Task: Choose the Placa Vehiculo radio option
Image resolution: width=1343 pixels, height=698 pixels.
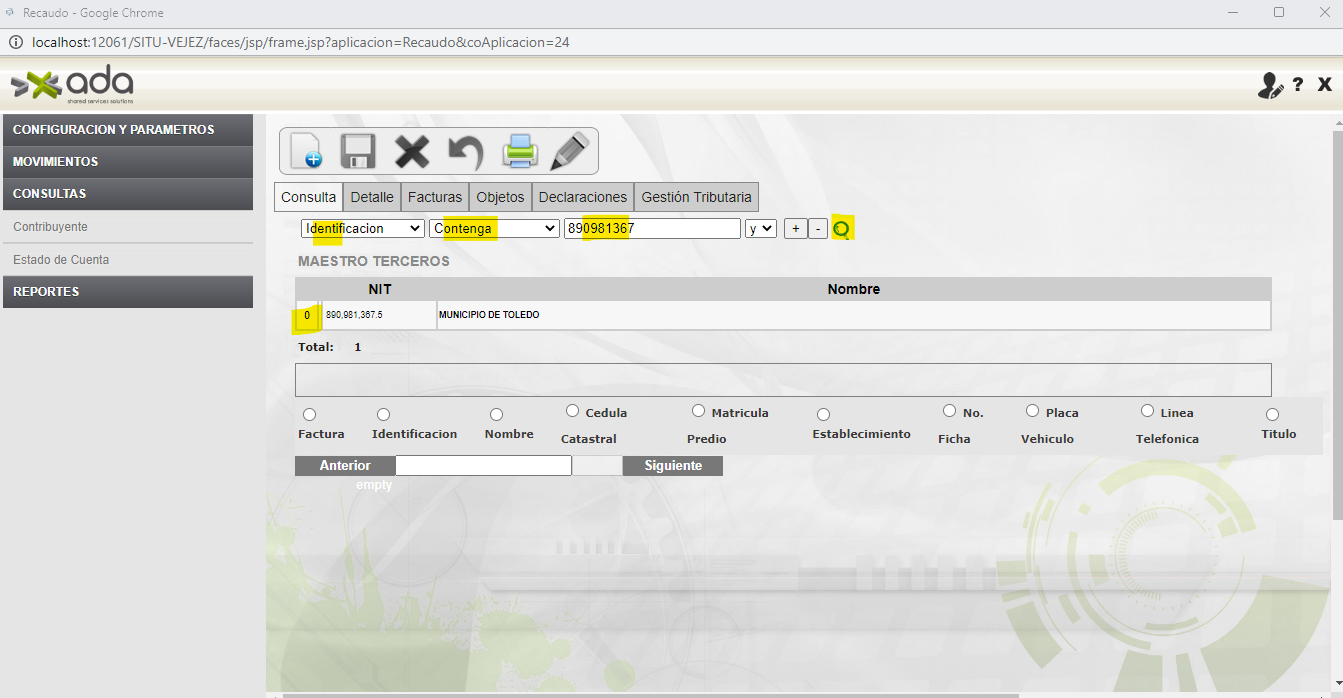Action: pyautogui.click(x=1033, y=411)
